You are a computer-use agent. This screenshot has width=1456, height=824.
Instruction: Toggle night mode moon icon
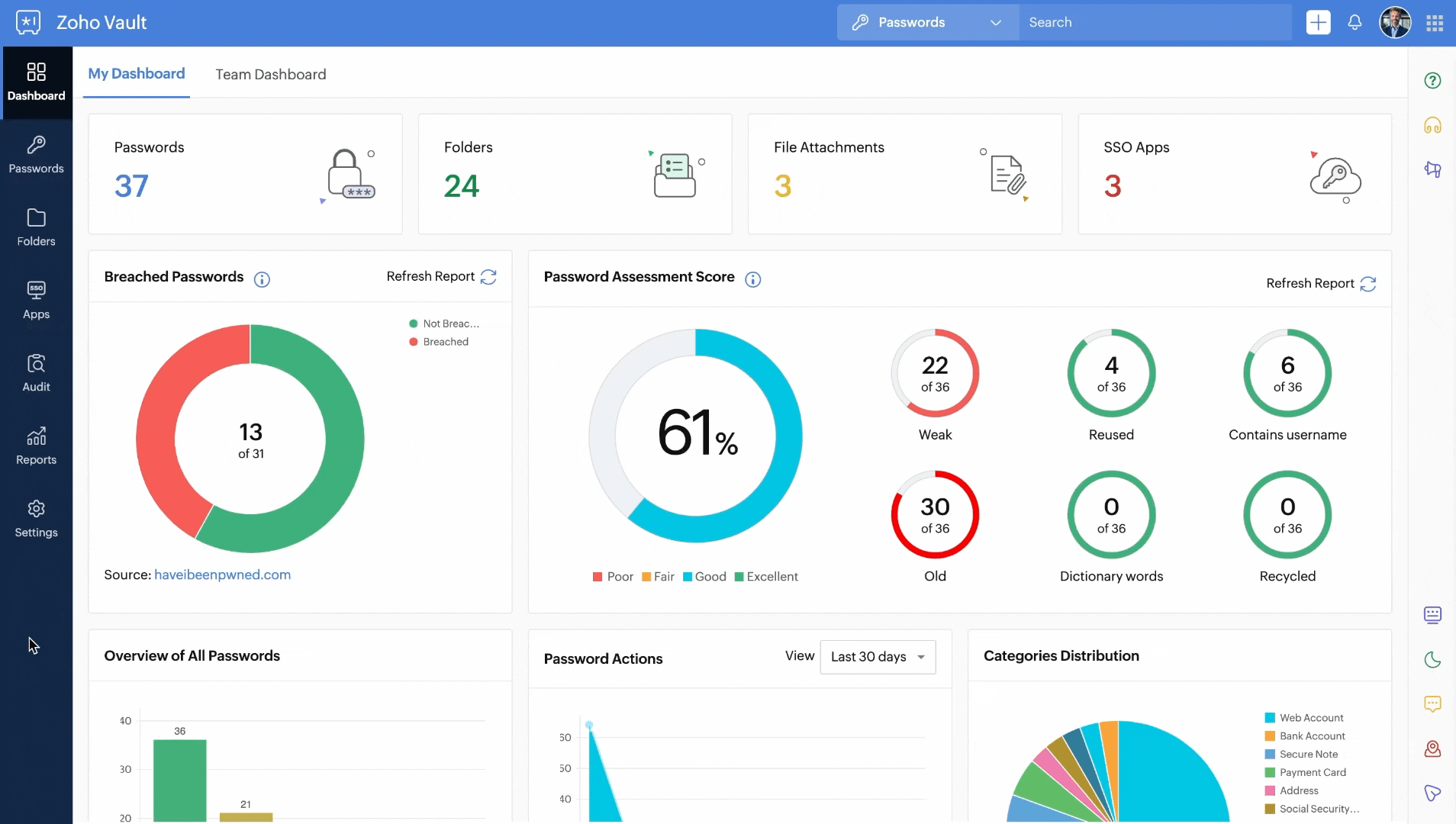point(1432,660)
